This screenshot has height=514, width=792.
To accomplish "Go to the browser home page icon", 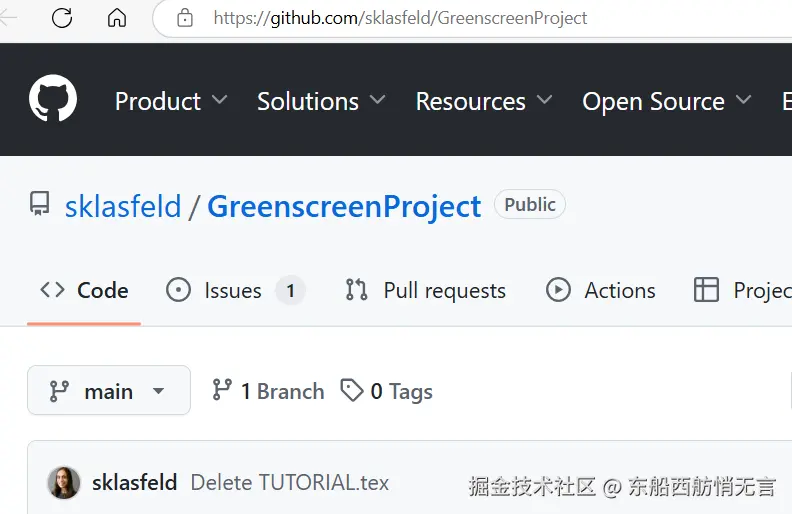I will (117, 18).
